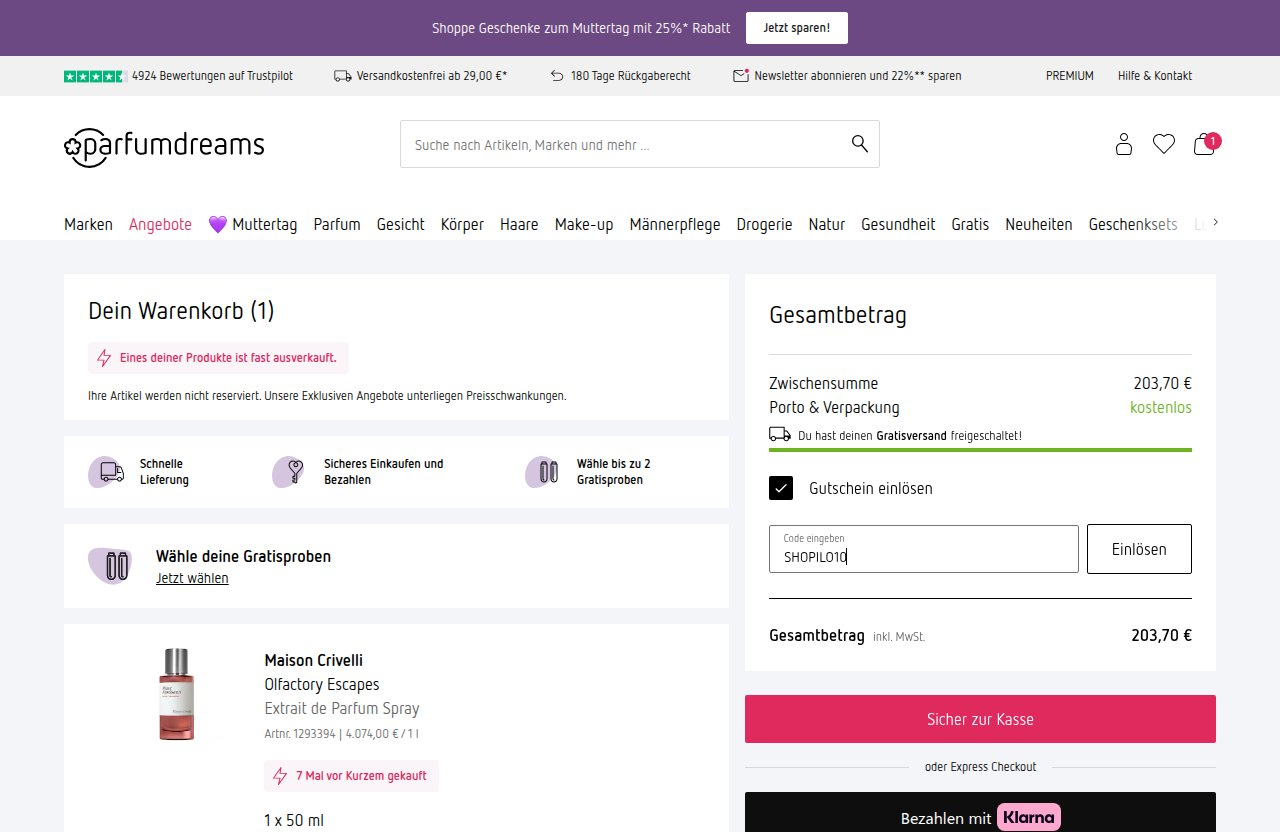1280x832 pixels.
Task: Click the Klarna logo badge
Action: click(x=1028, y=818)
